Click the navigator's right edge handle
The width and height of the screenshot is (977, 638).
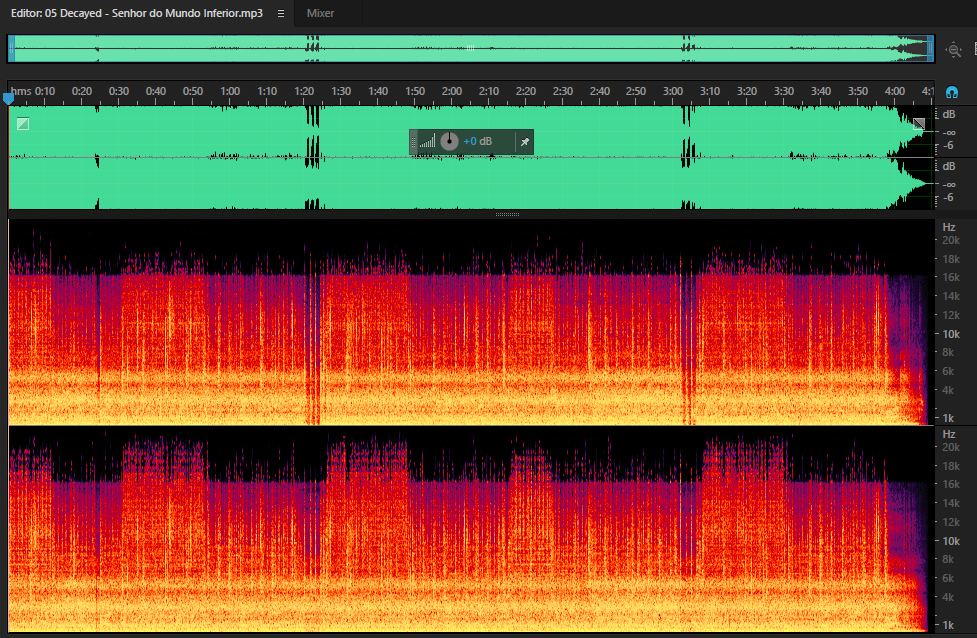[931, 49]
